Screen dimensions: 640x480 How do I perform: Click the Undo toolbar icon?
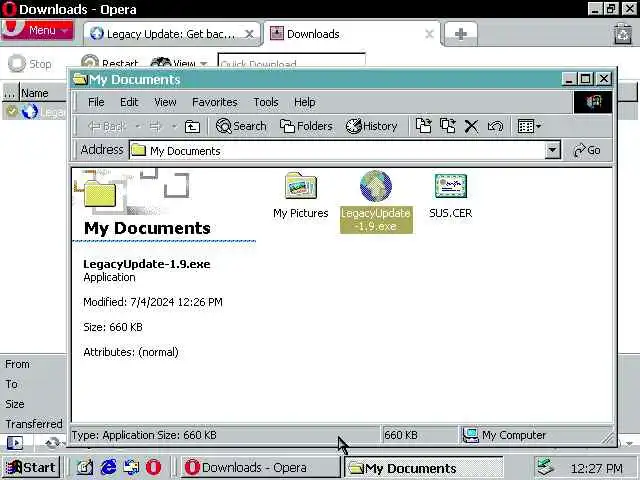(495, 126)
